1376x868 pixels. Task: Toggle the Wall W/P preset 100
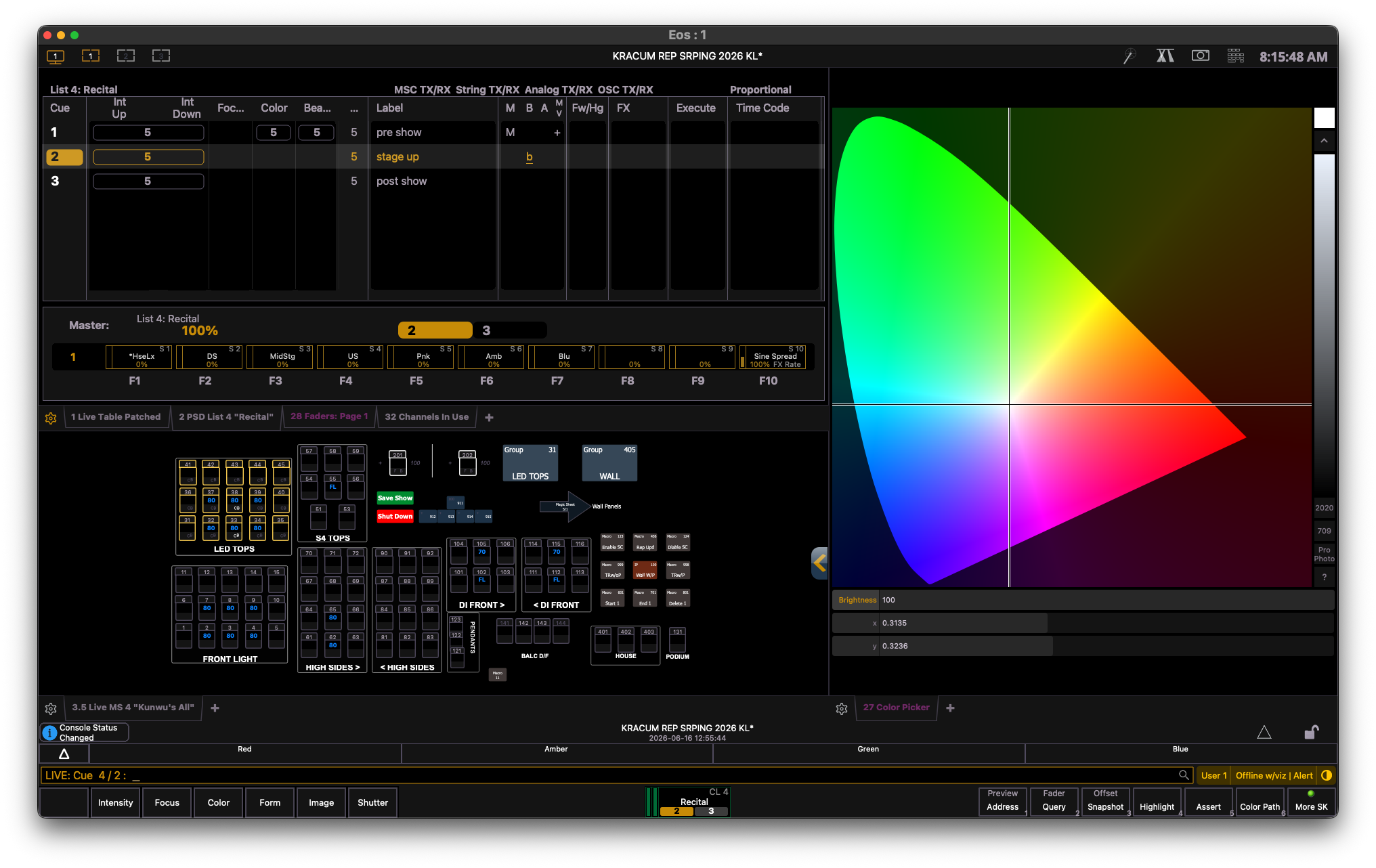tap(645, 570)
